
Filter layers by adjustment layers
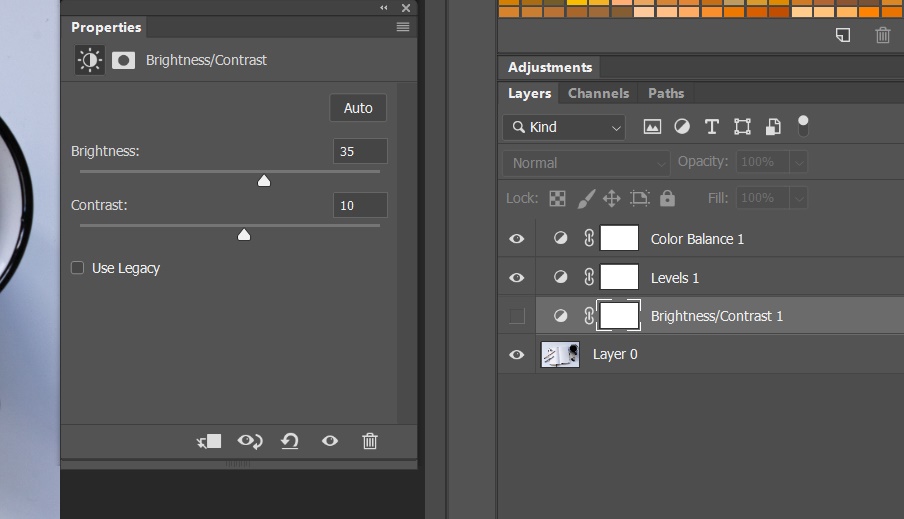(682, 127)
